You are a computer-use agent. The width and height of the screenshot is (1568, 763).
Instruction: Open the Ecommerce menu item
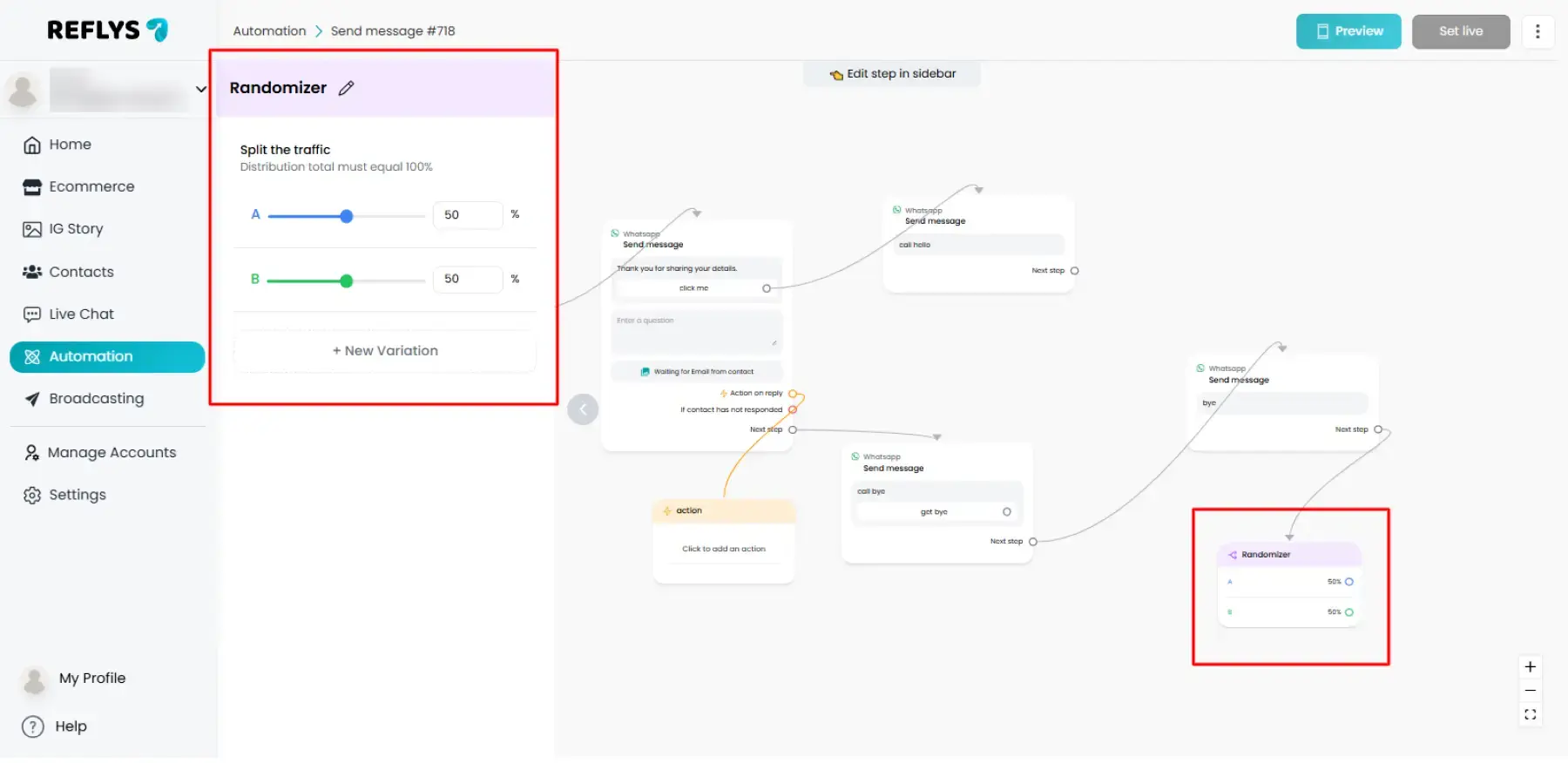pyautogui.click(x=91, y=186)
